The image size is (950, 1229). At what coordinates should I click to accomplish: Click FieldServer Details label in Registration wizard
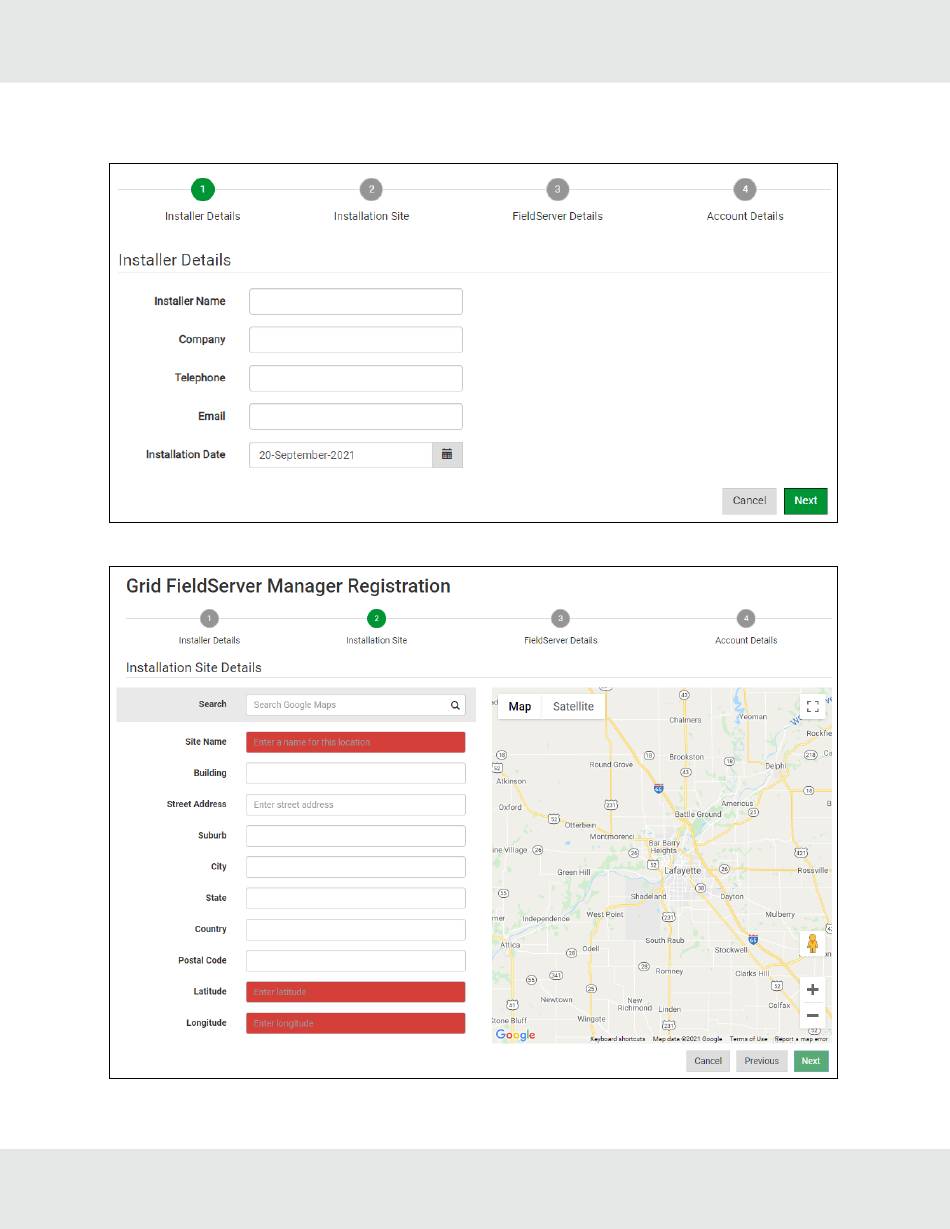[x=561, y=640]
